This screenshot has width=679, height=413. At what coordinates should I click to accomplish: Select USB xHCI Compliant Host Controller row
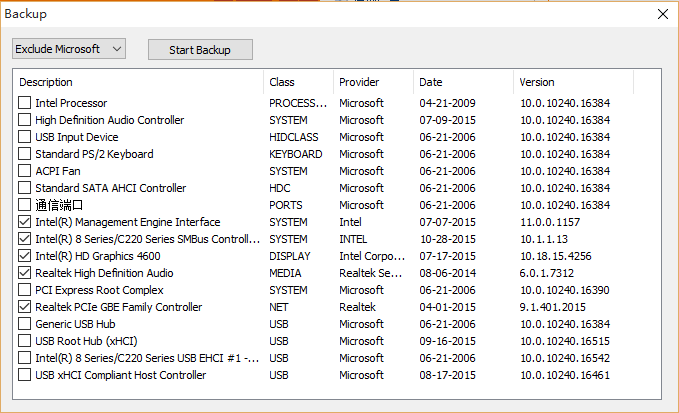(120, 375)
